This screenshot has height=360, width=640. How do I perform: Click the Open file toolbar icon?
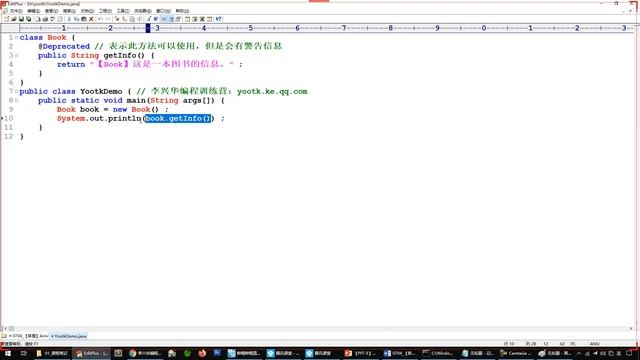click(13, 19)
